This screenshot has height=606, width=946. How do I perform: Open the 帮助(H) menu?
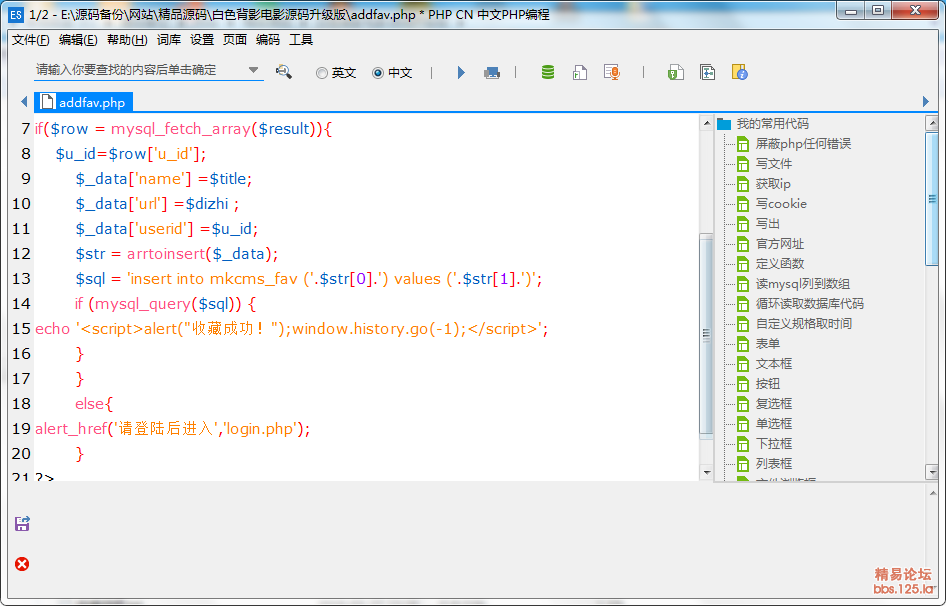[127, 40]
